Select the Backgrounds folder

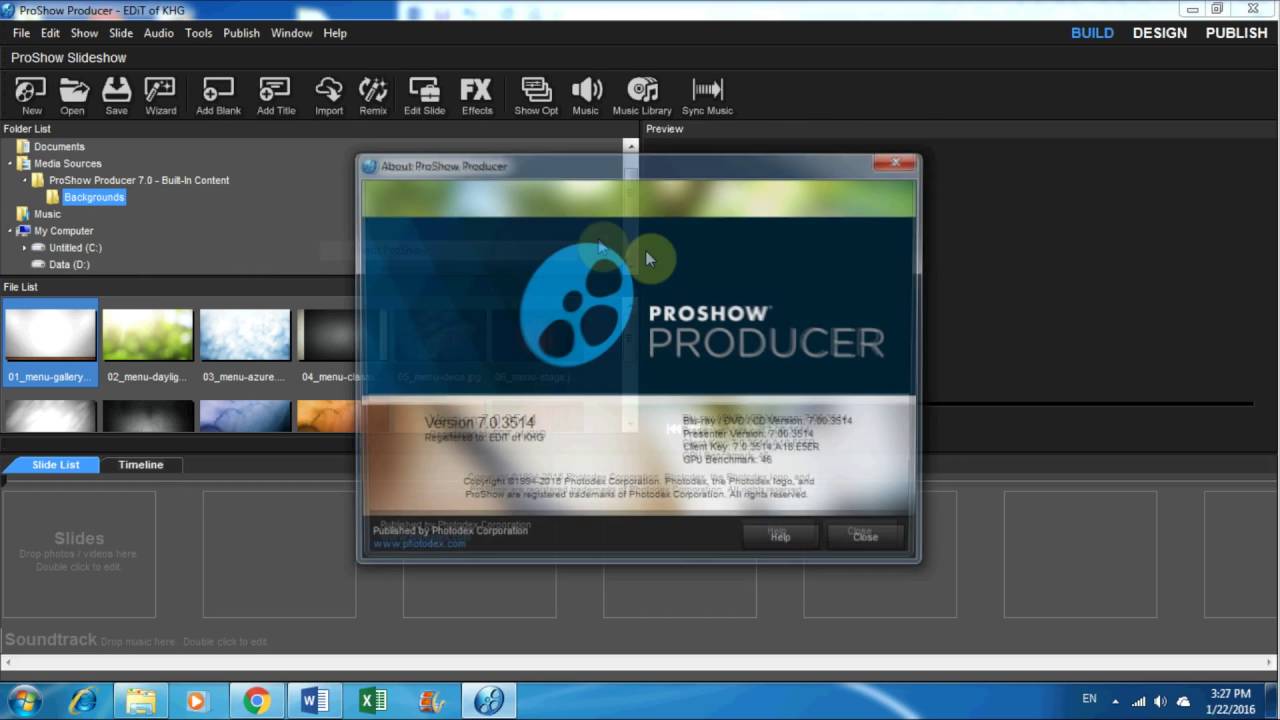click(x=94, y=197)
